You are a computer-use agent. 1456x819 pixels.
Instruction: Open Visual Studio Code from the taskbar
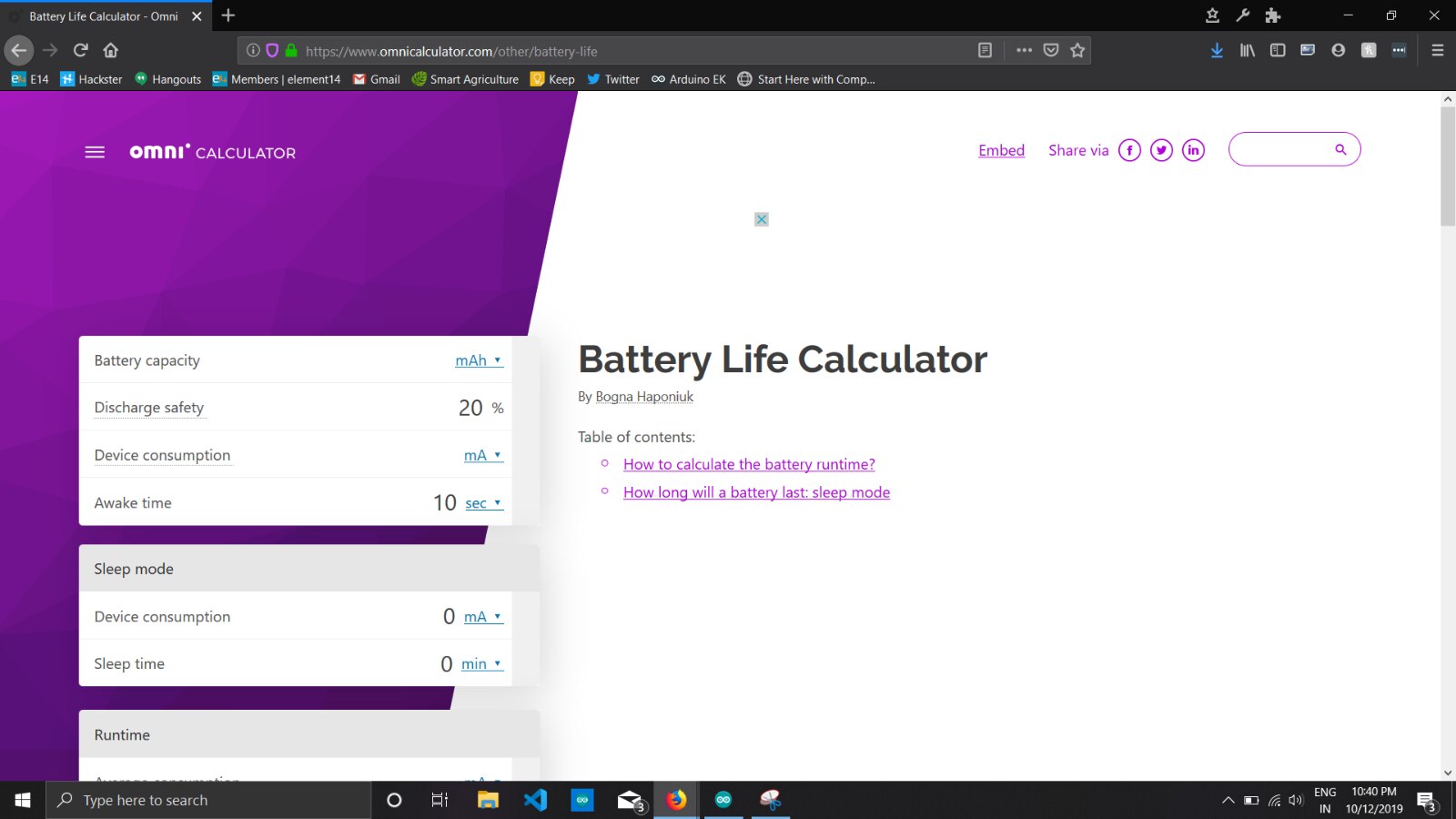[x=535, y=800]
